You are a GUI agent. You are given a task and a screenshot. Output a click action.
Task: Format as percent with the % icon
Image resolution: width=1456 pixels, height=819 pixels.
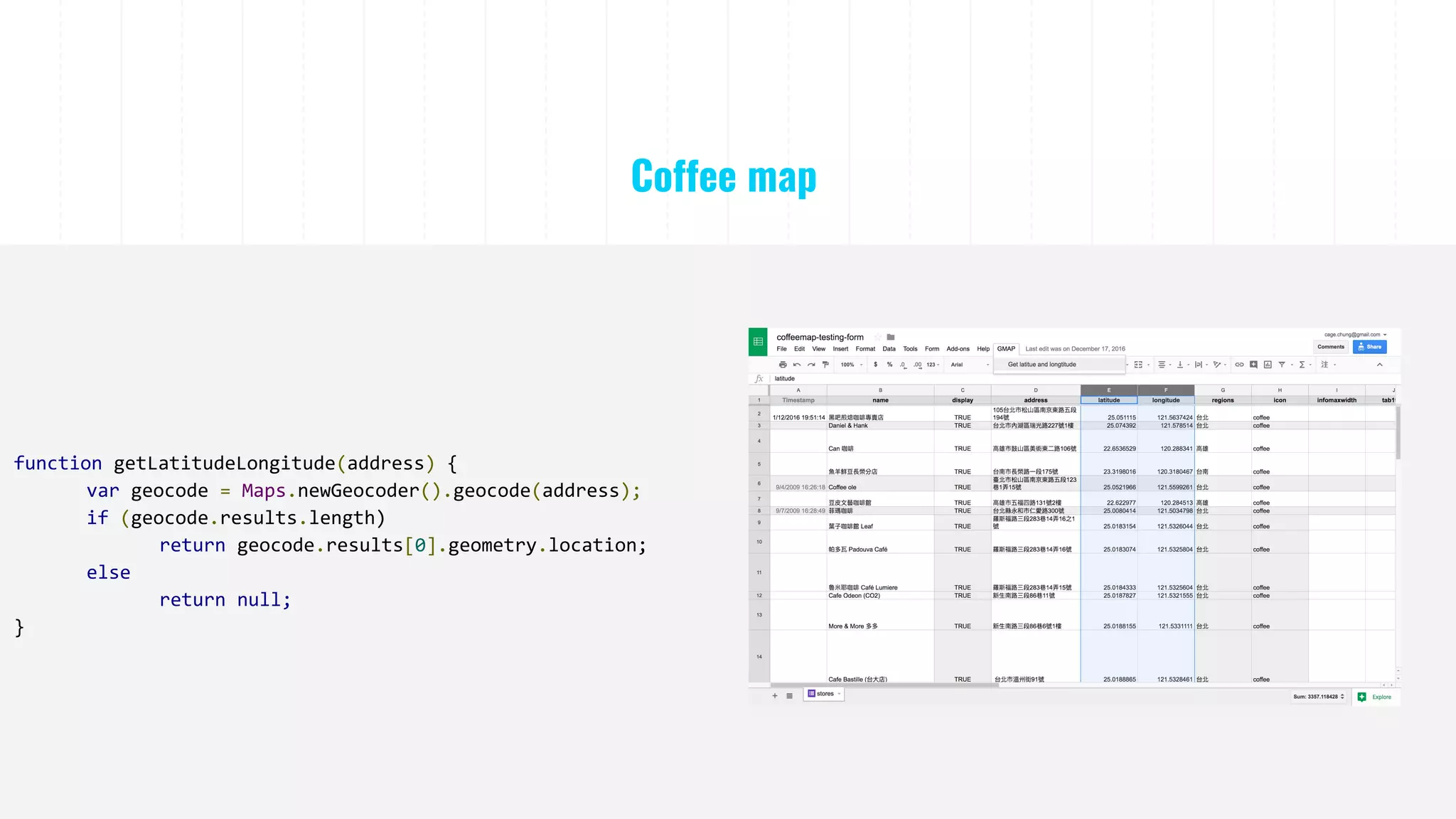[889, 365]
